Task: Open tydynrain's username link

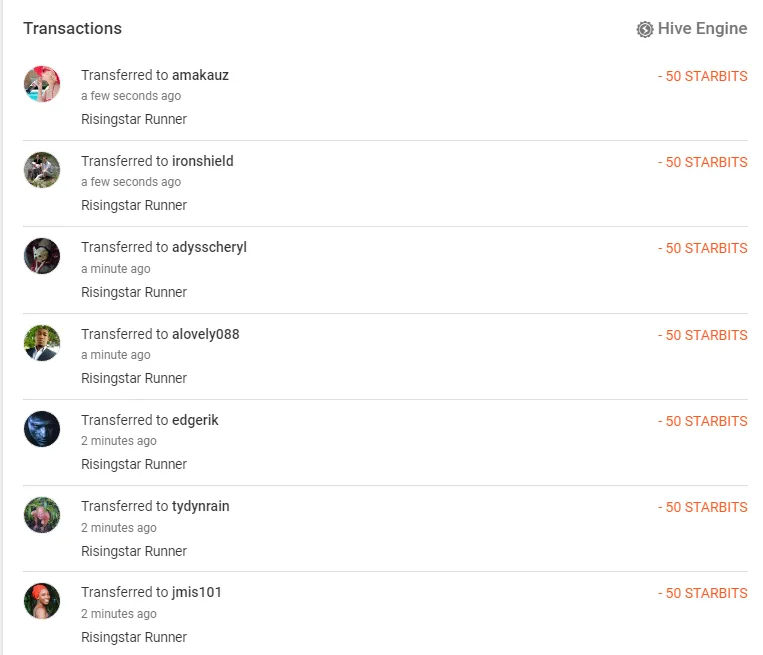Action: click(x=200, y=506)
